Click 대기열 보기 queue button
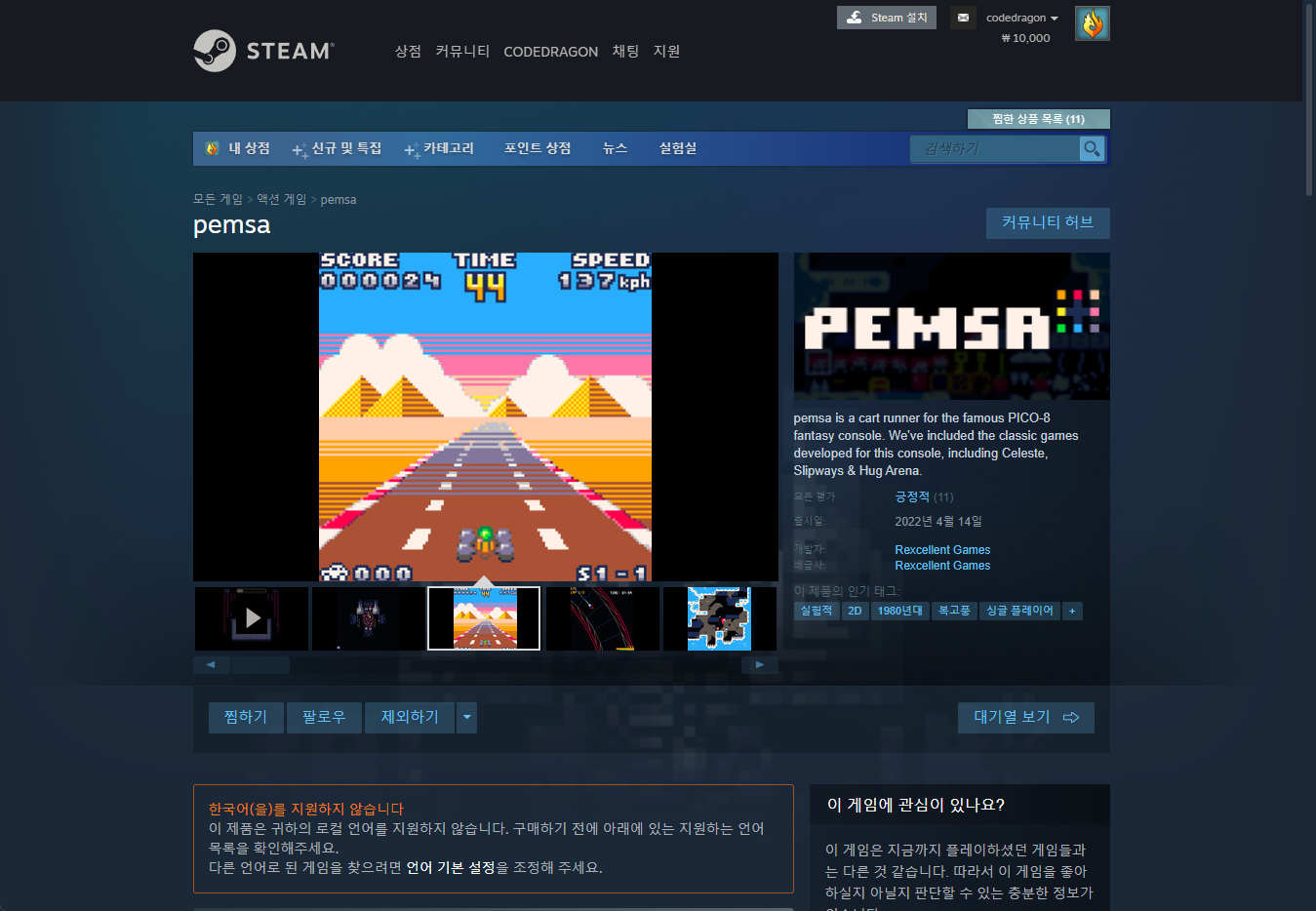Image resolution: width=1316 pixels, height=911 pixels. (1025, 717)
